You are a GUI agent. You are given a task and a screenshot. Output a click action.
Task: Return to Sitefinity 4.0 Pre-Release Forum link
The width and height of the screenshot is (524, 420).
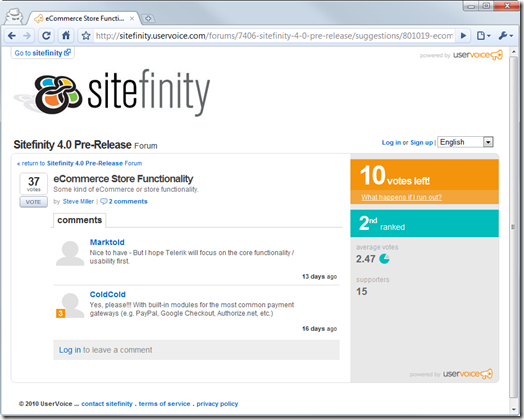[x=80, y=163]
